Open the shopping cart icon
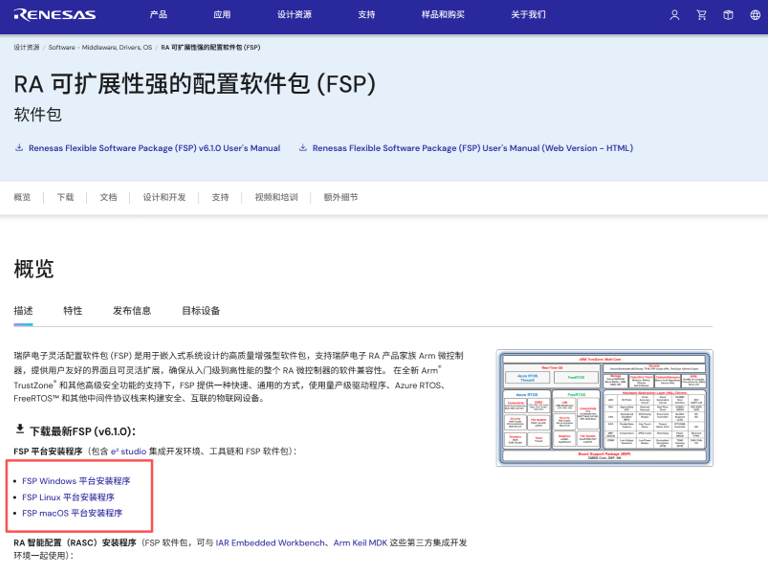768x575 pixels. (x=701, y=15)
